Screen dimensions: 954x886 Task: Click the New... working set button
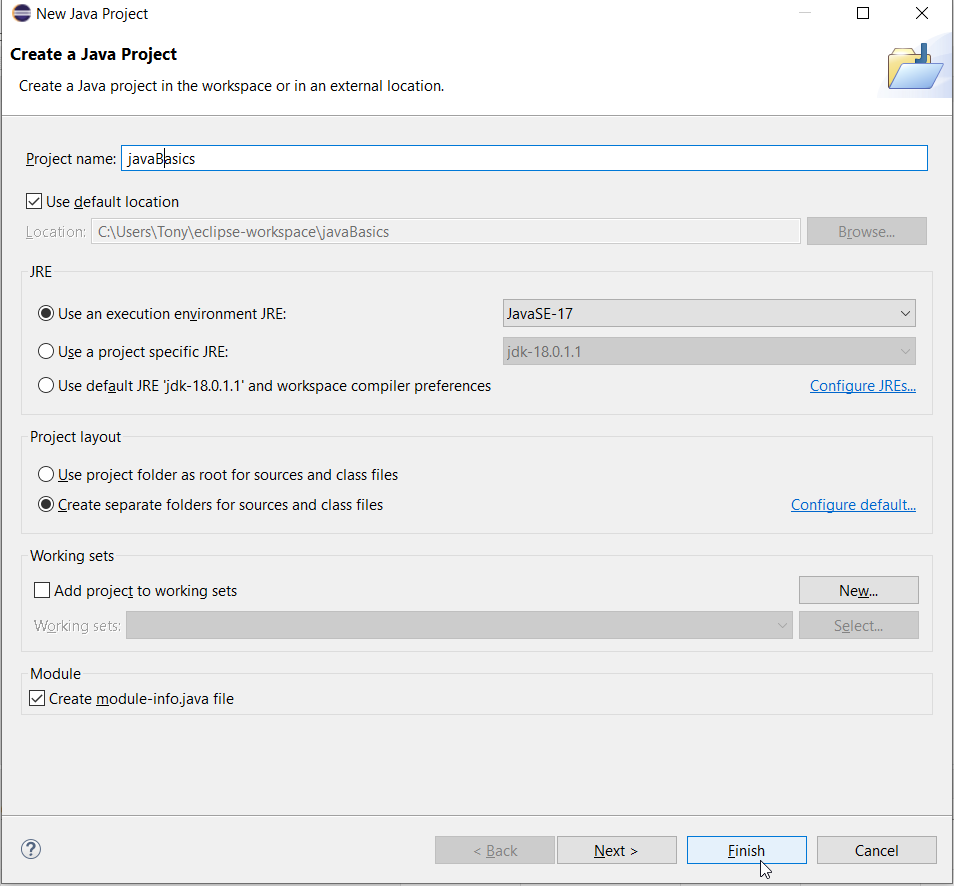tap(858, 590)
